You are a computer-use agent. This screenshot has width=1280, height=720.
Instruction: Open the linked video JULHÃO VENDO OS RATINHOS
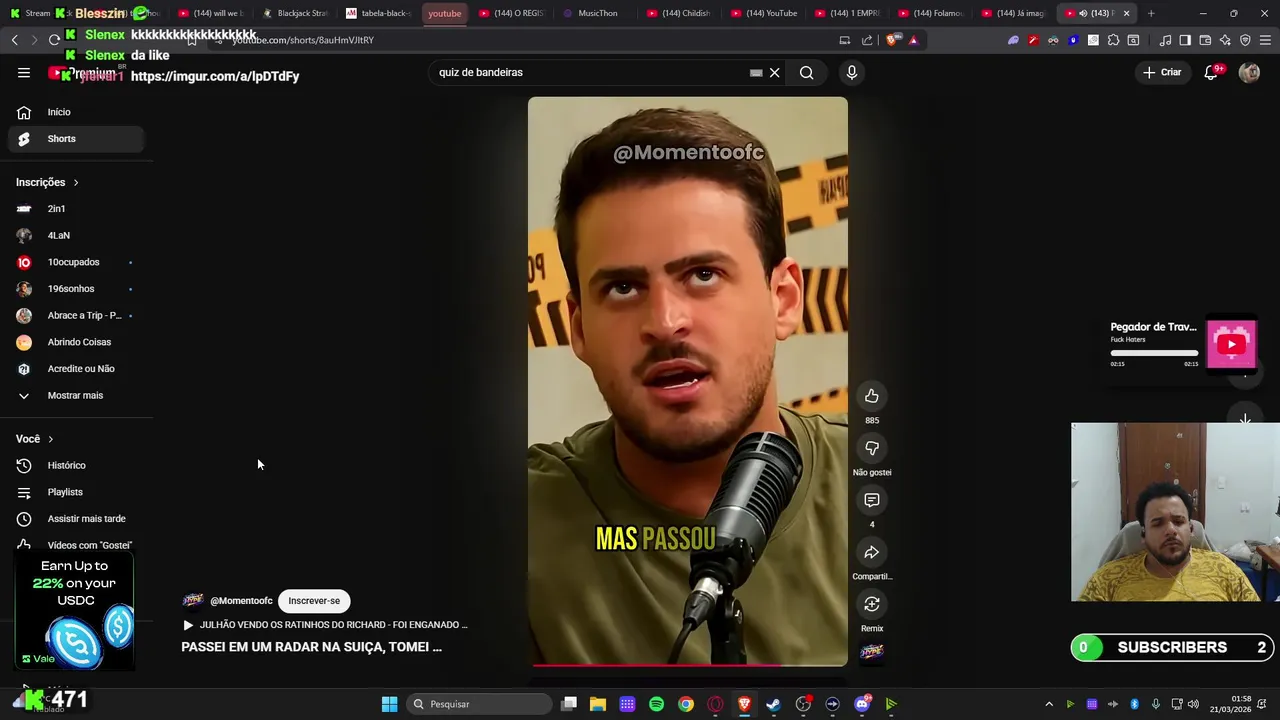click(325, 625)
